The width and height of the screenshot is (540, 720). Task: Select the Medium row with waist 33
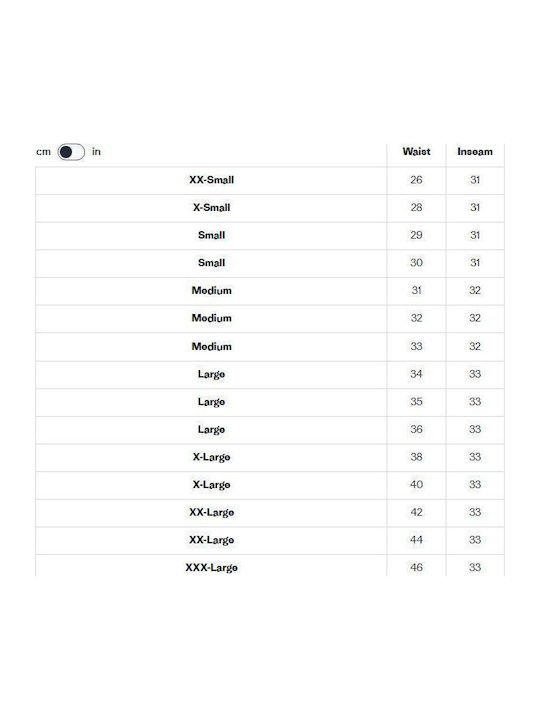point(270,347)
